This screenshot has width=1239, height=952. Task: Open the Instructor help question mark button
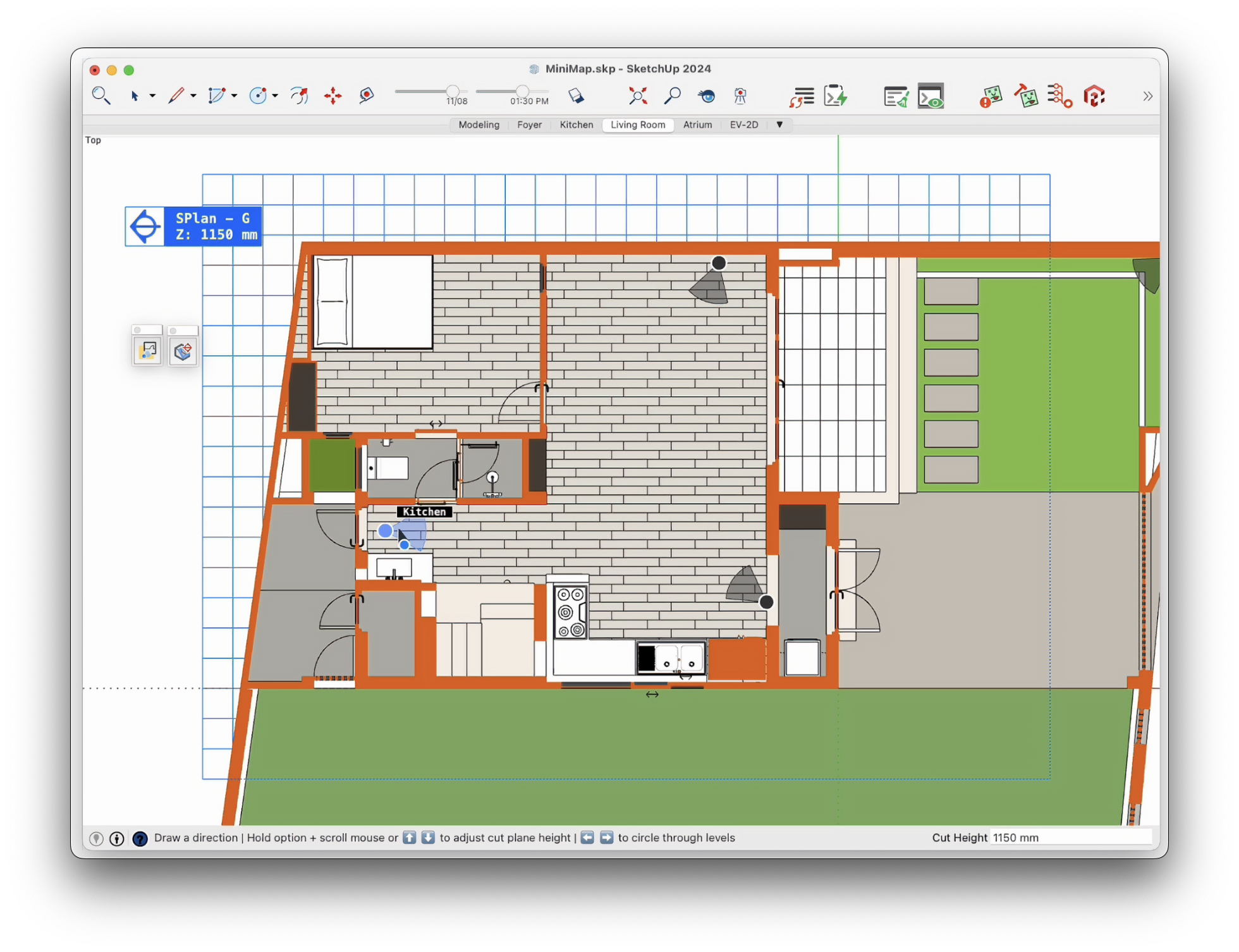click(140, 838)
